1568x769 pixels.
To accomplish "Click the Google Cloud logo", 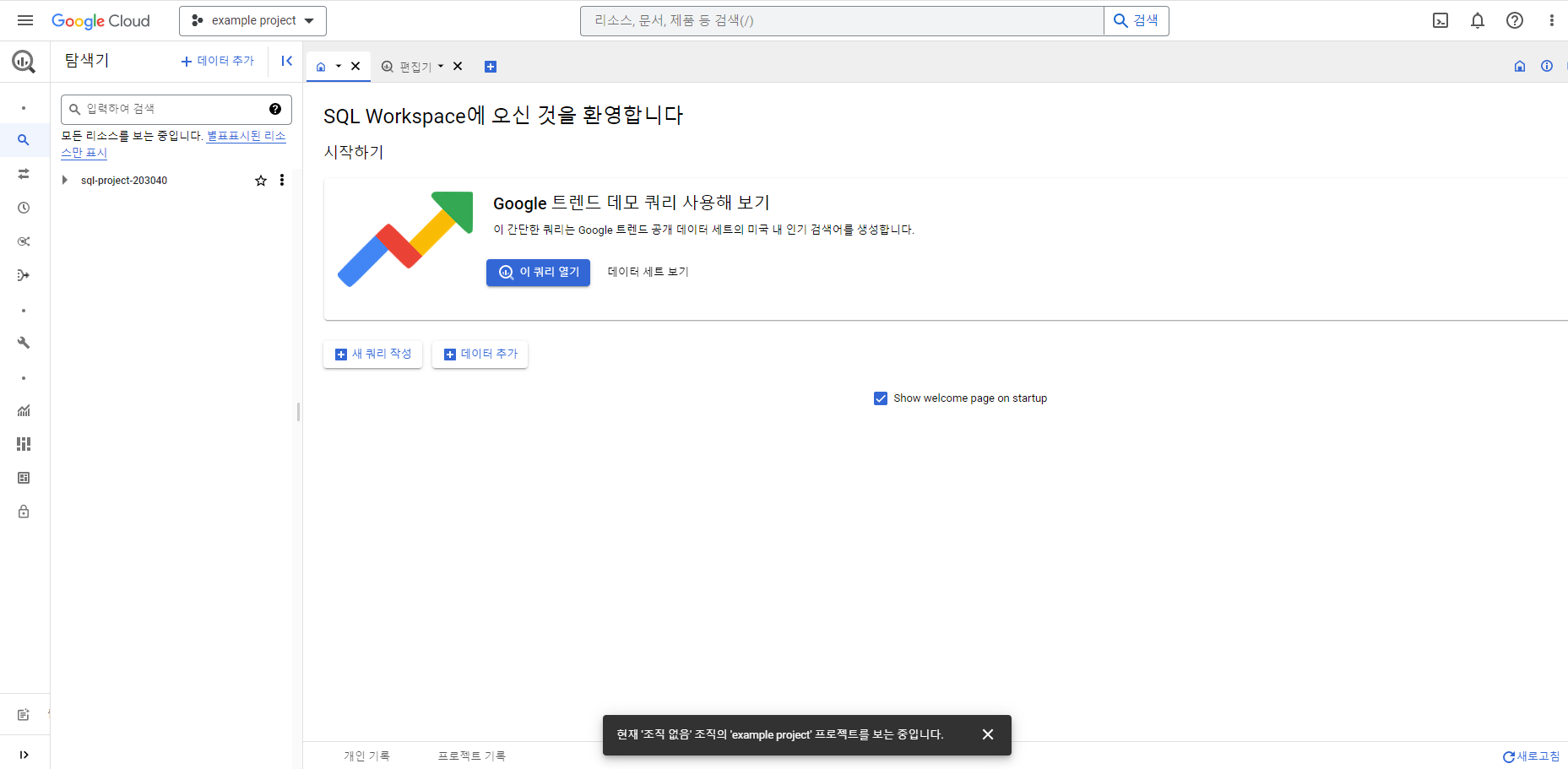I will point(100,20).
